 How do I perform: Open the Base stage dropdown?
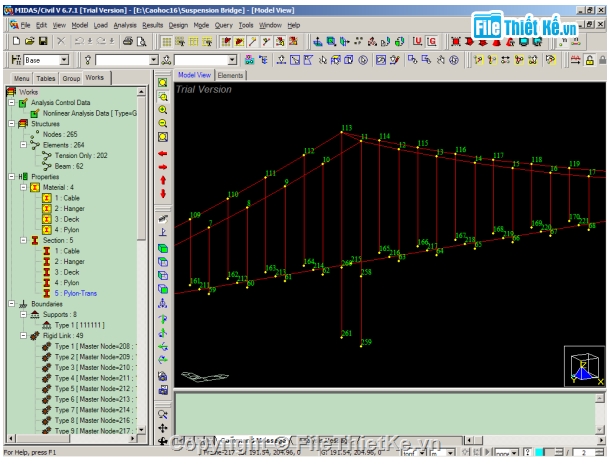click(64, 60)
